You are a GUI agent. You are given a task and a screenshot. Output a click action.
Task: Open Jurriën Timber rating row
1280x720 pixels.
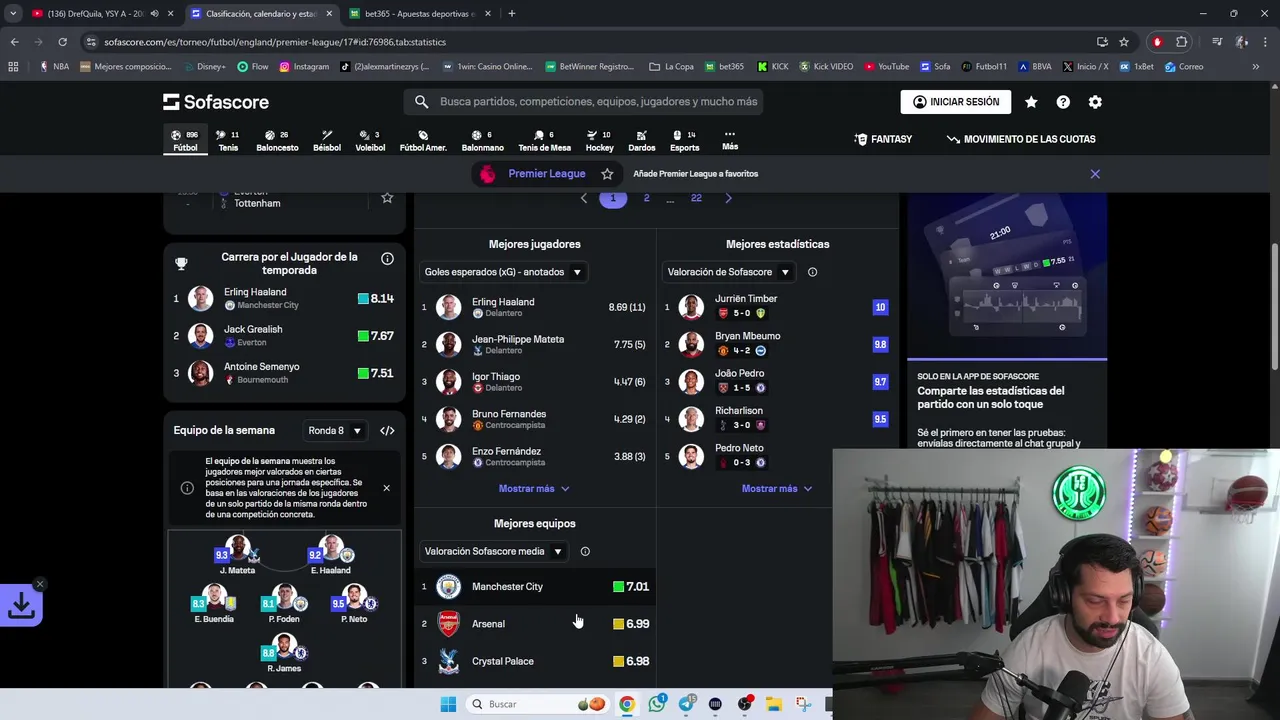(778, 307)
